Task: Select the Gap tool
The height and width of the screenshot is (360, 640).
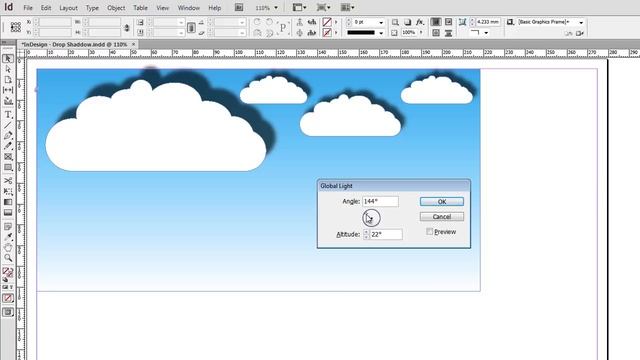Action: click(8, 90)
